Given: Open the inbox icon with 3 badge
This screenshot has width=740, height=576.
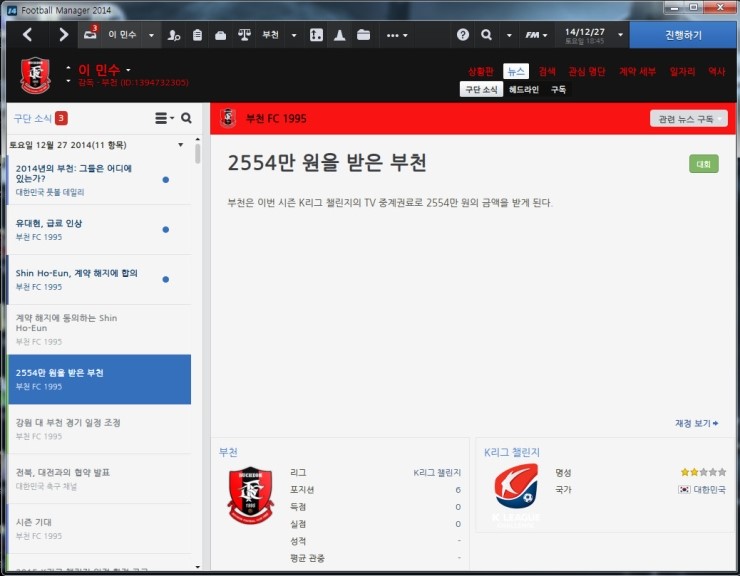Looking at the screenshot, I should [x=91, y=34].
